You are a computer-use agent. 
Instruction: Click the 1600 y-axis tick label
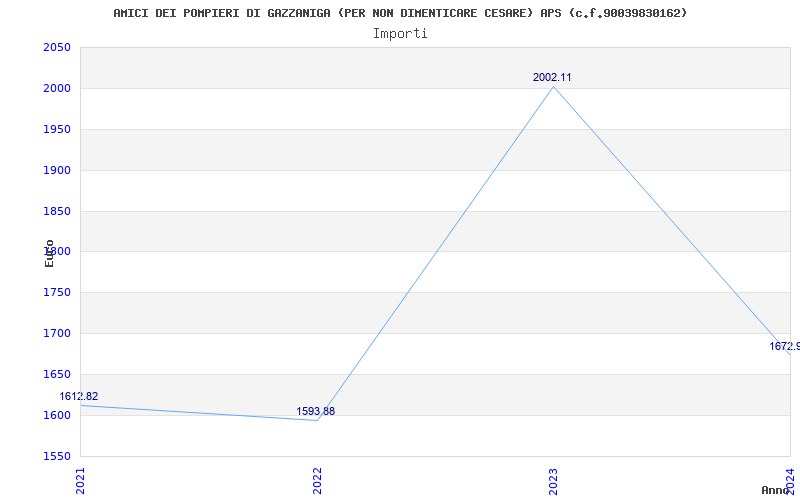point(57,415)
